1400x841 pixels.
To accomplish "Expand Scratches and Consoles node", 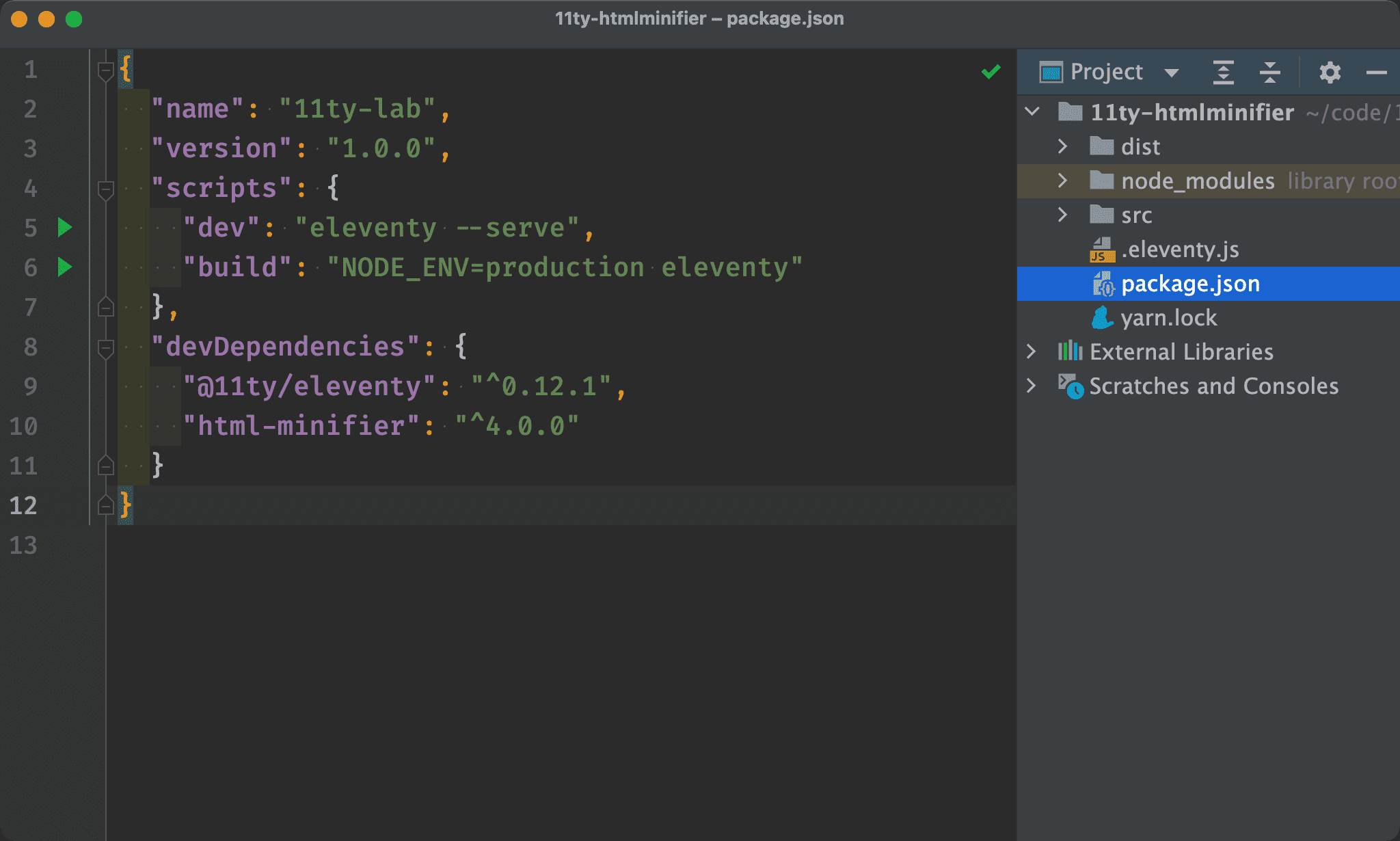I will pyautogui.click(x=1032, y=386).
